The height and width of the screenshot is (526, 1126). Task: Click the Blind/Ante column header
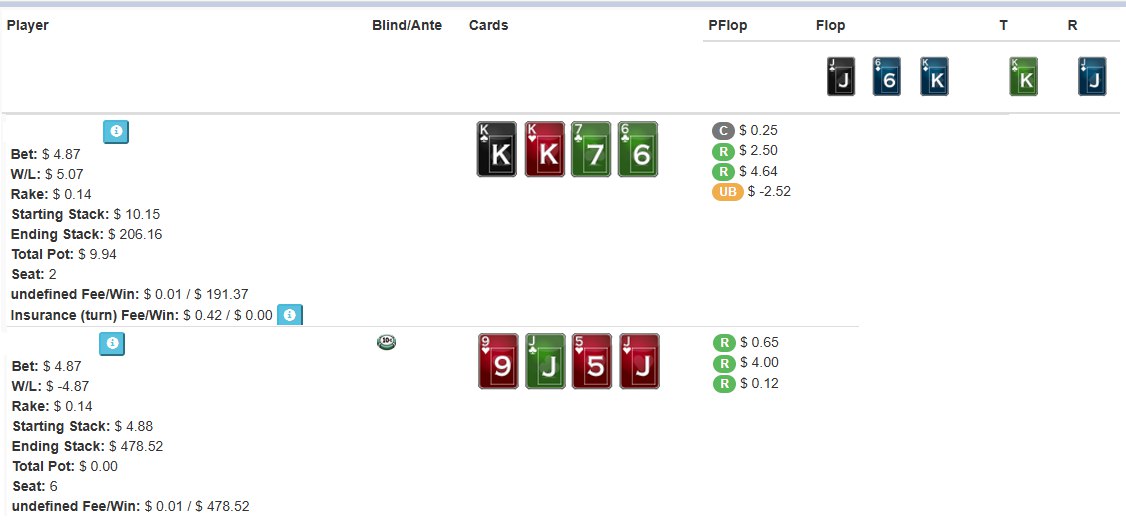(406, 25)
